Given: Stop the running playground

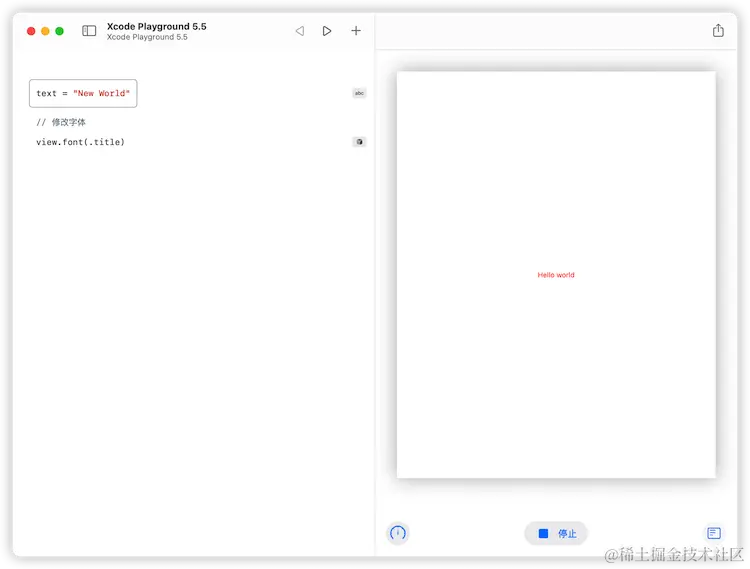Looking at the screenshot, I should coord(556,533).
